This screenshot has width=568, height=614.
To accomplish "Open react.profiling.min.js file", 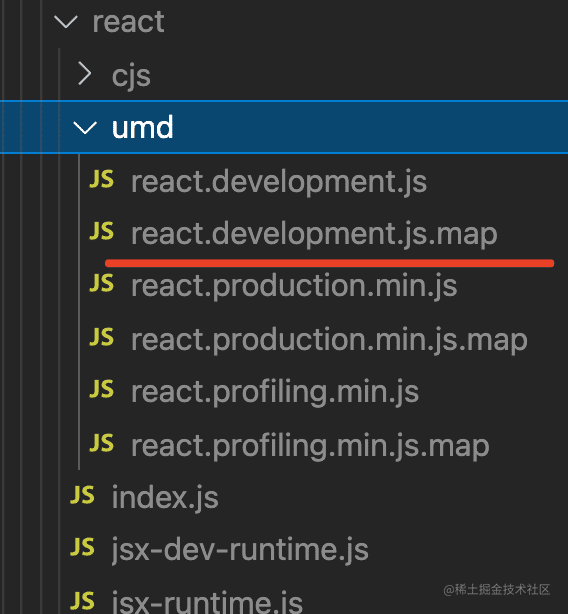I will (275, 392).
